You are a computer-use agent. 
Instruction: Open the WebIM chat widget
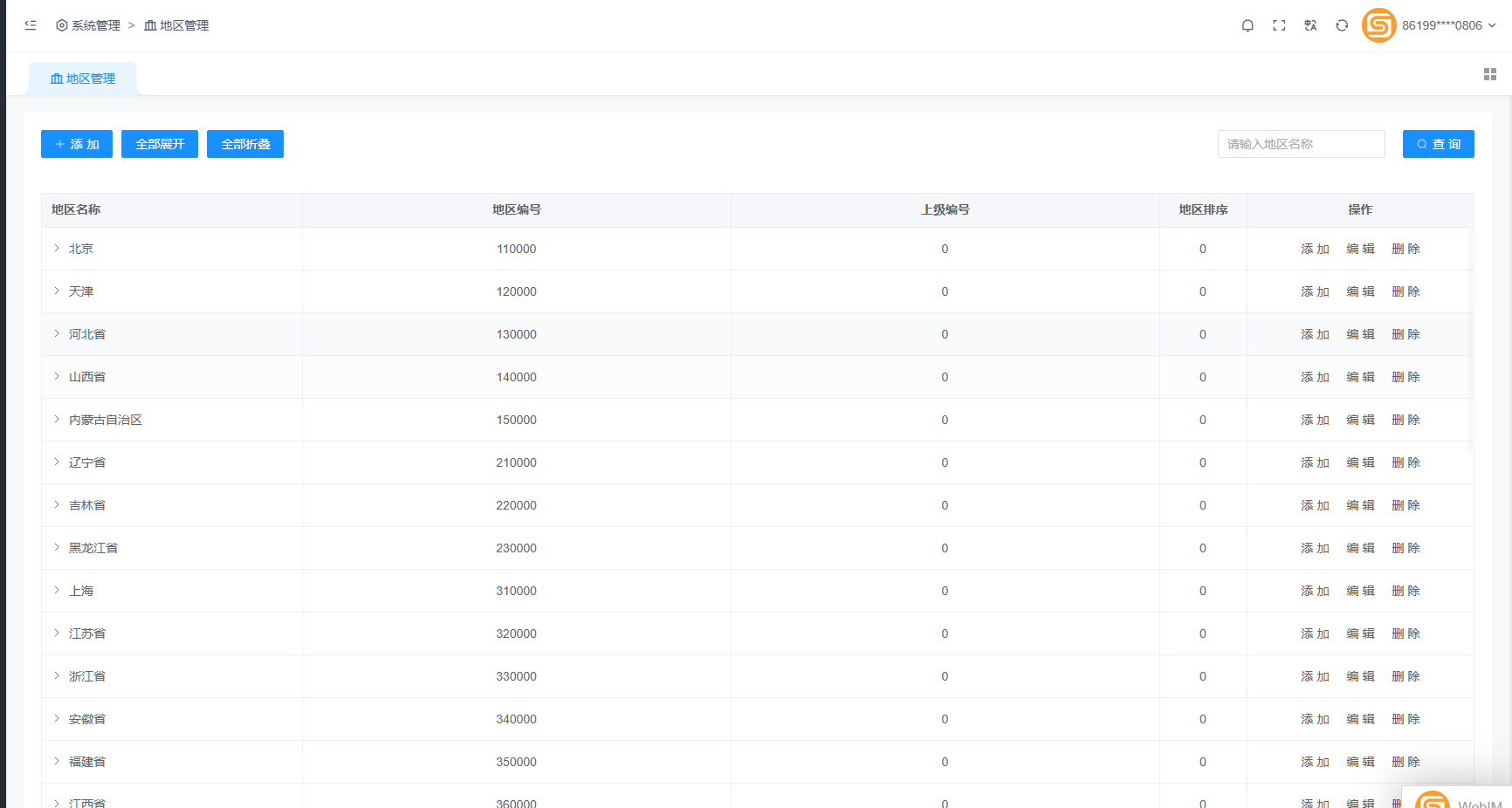click(1456, 800)
